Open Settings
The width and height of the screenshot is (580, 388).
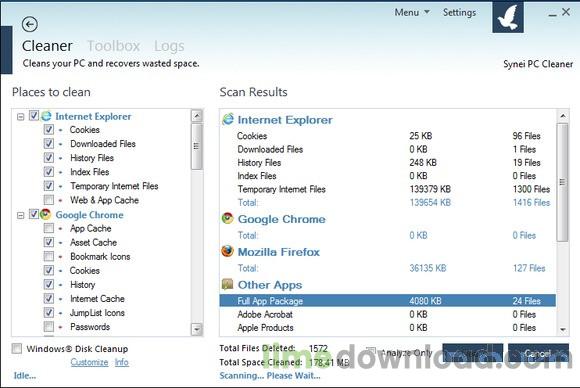pyautogui.click(x=459, y=13)
